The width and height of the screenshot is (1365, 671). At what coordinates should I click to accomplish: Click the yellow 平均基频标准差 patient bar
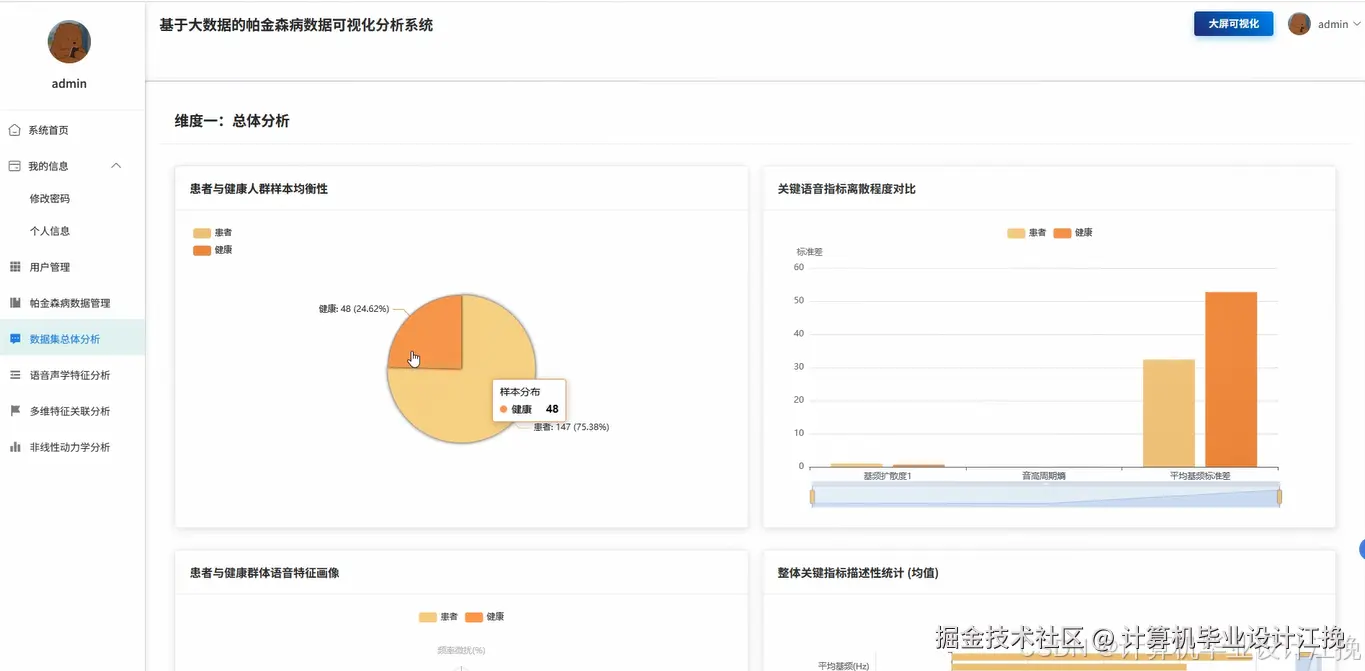[1169, 413]
